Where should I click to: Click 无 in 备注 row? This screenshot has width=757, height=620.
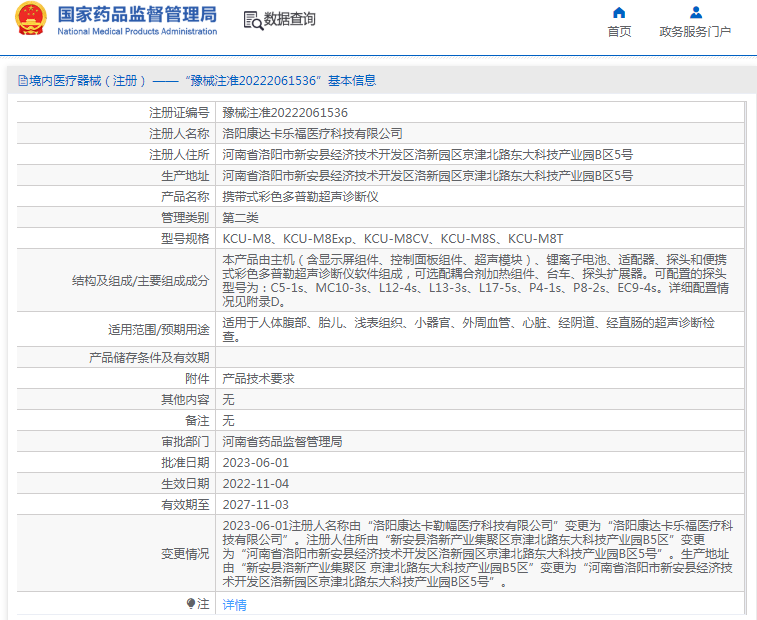(x=228, y=421)
